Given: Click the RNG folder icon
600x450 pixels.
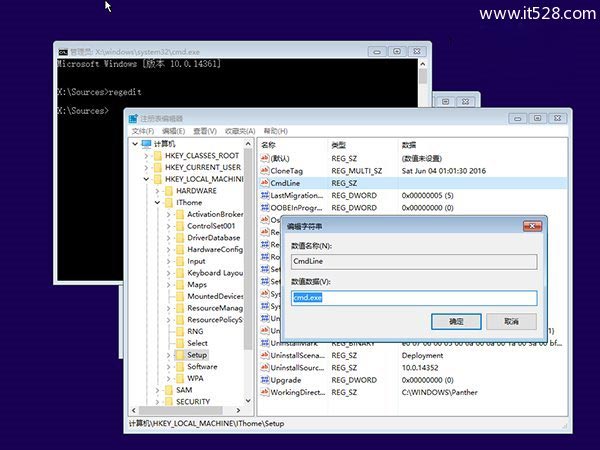Looking at the screenshot, I should (x=180, y=331).
